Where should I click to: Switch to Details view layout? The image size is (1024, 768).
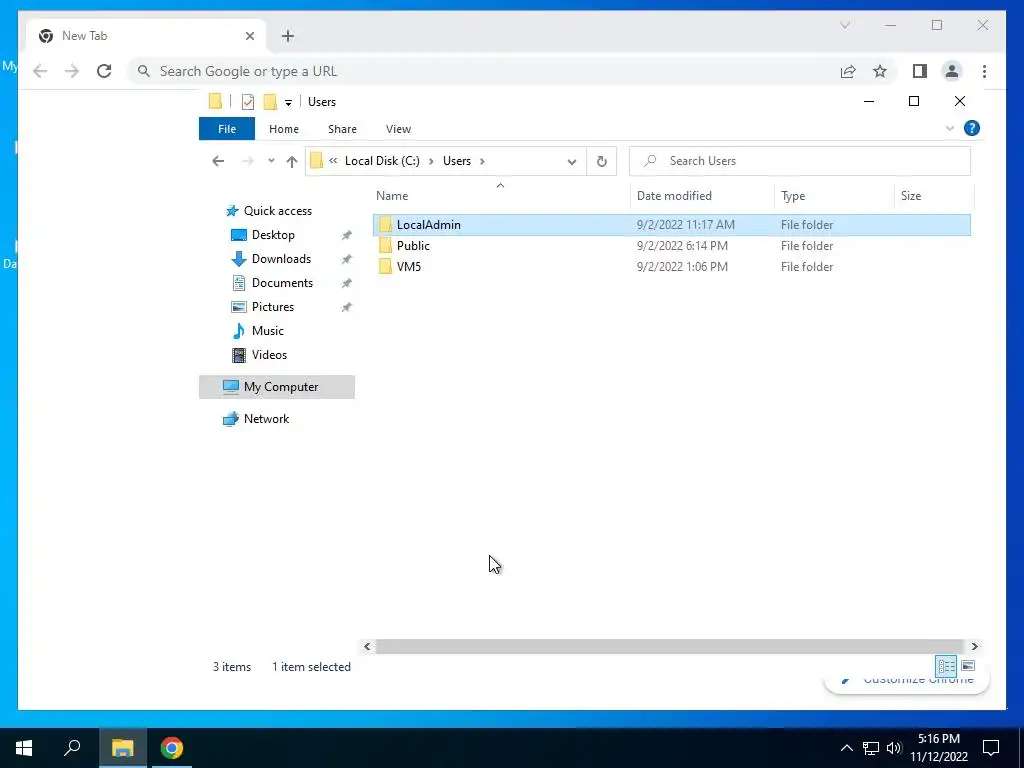click(946, 666)
